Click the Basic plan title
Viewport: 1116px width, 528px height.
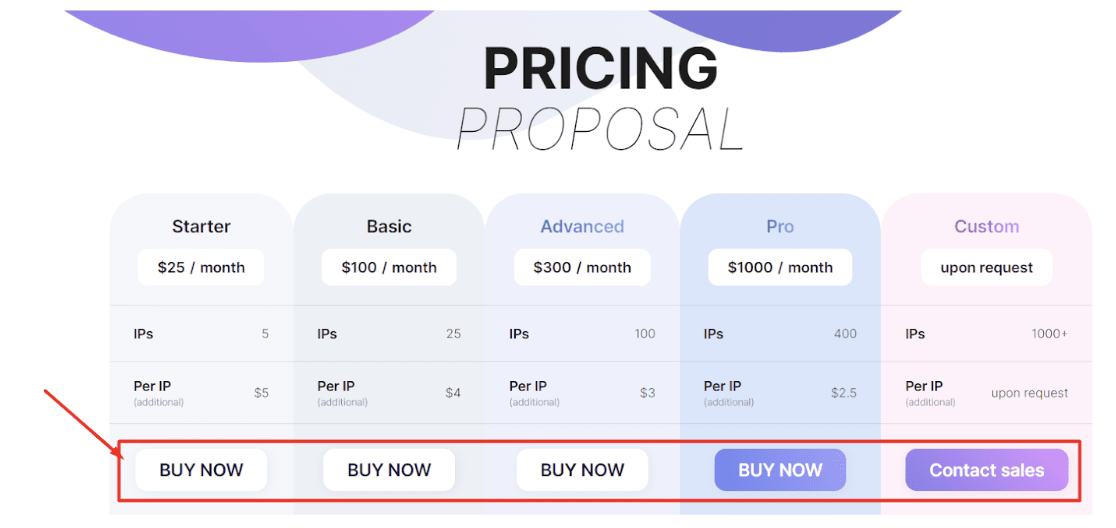(389, 227)
